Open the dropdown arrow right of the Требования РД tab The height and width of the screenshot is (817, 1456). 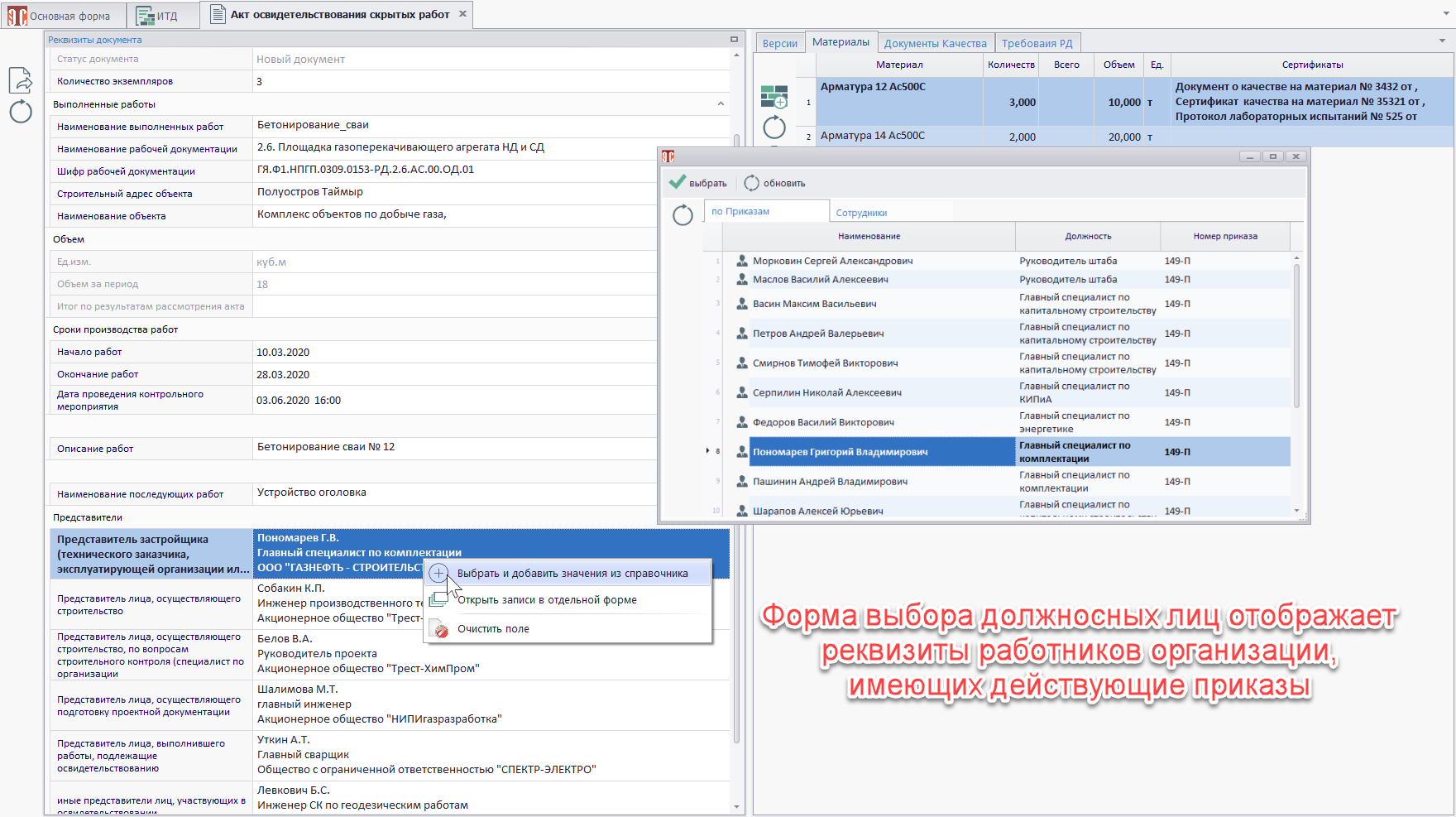coord(1442,41)
